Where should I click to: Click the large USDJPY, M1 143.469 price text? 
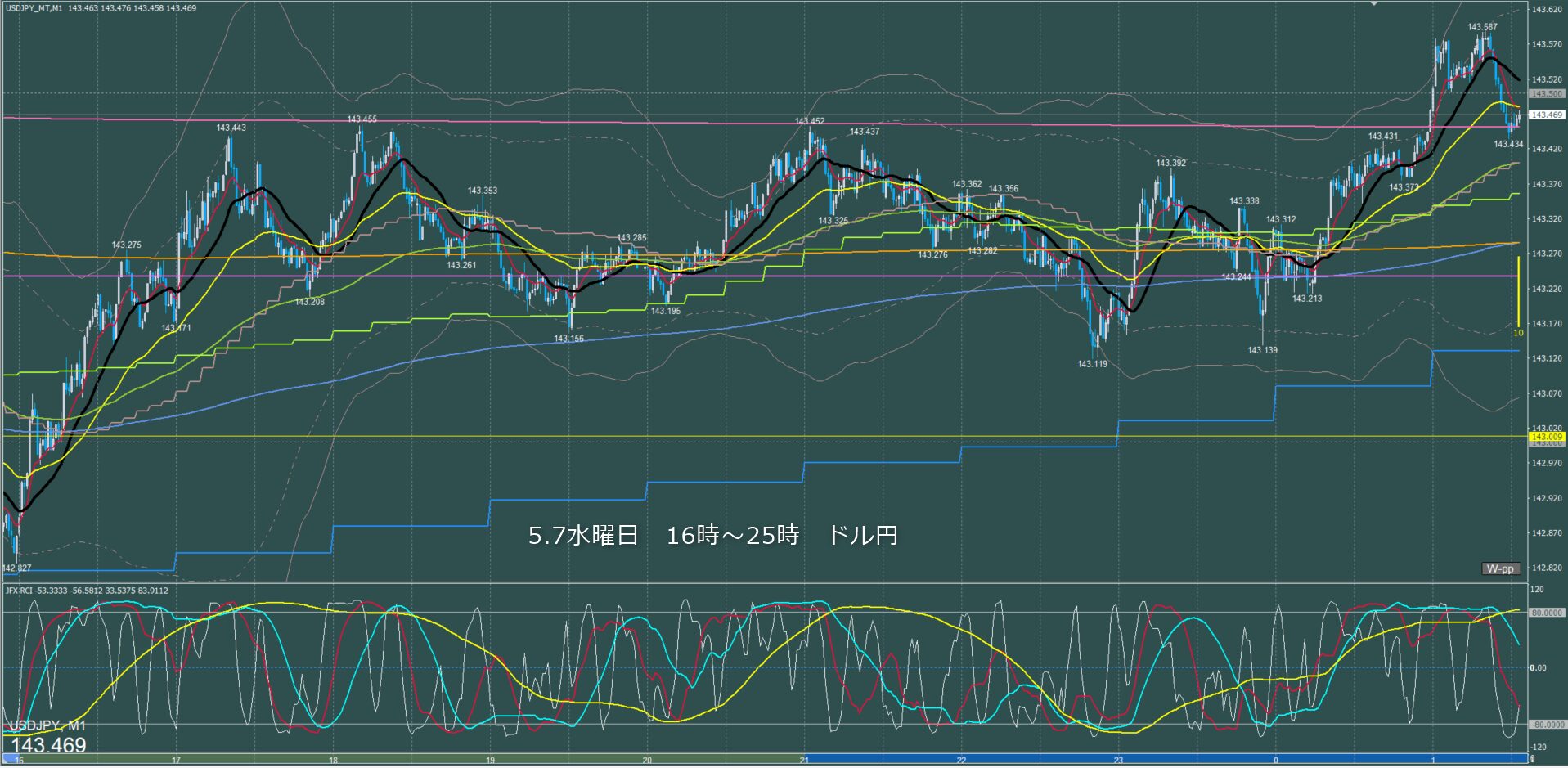[x=47, y=737]
